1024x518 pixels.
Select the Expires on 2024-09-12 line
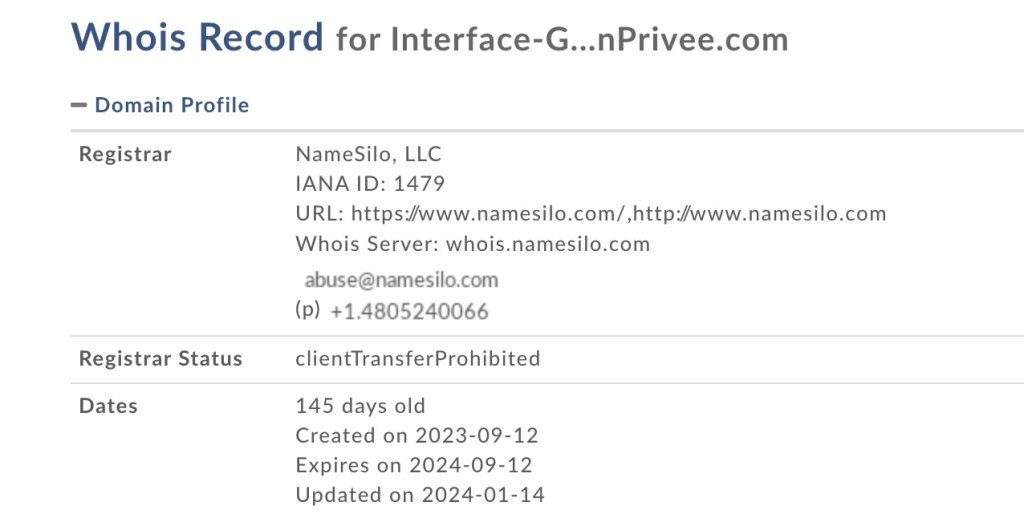tap(414, 465)
